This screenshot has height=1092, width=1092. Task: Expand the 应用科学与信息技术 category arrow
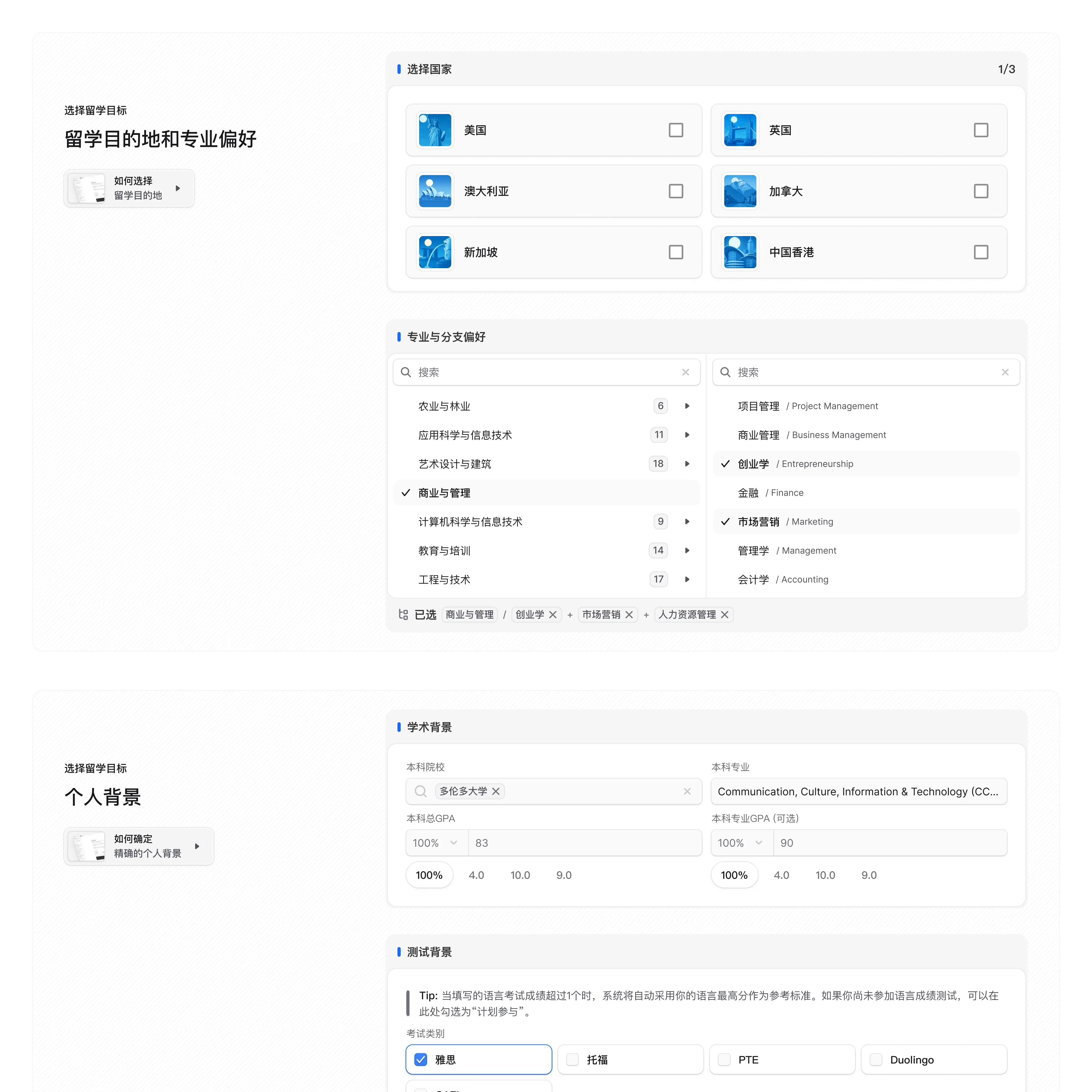[x=687, y=435]
